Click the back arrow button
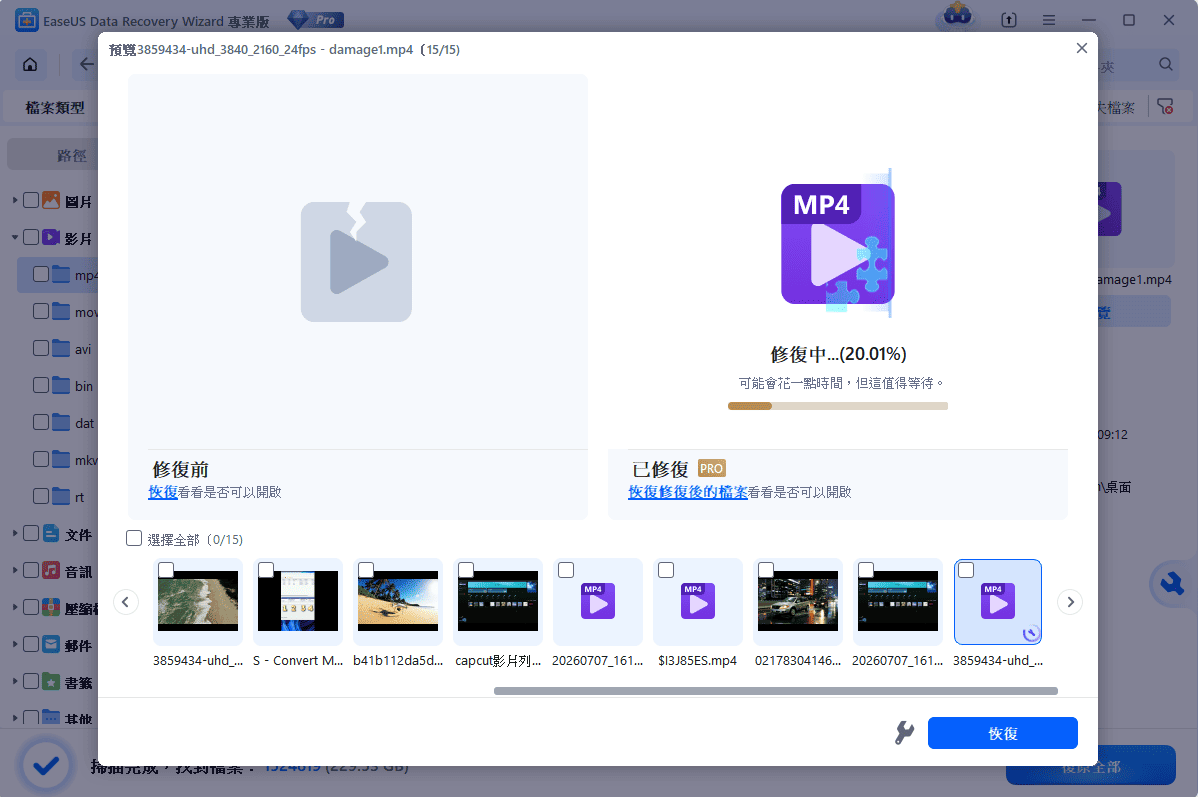Image resolution: width=1198 pixels, height=797 pixels. click(x=86, y=65)
